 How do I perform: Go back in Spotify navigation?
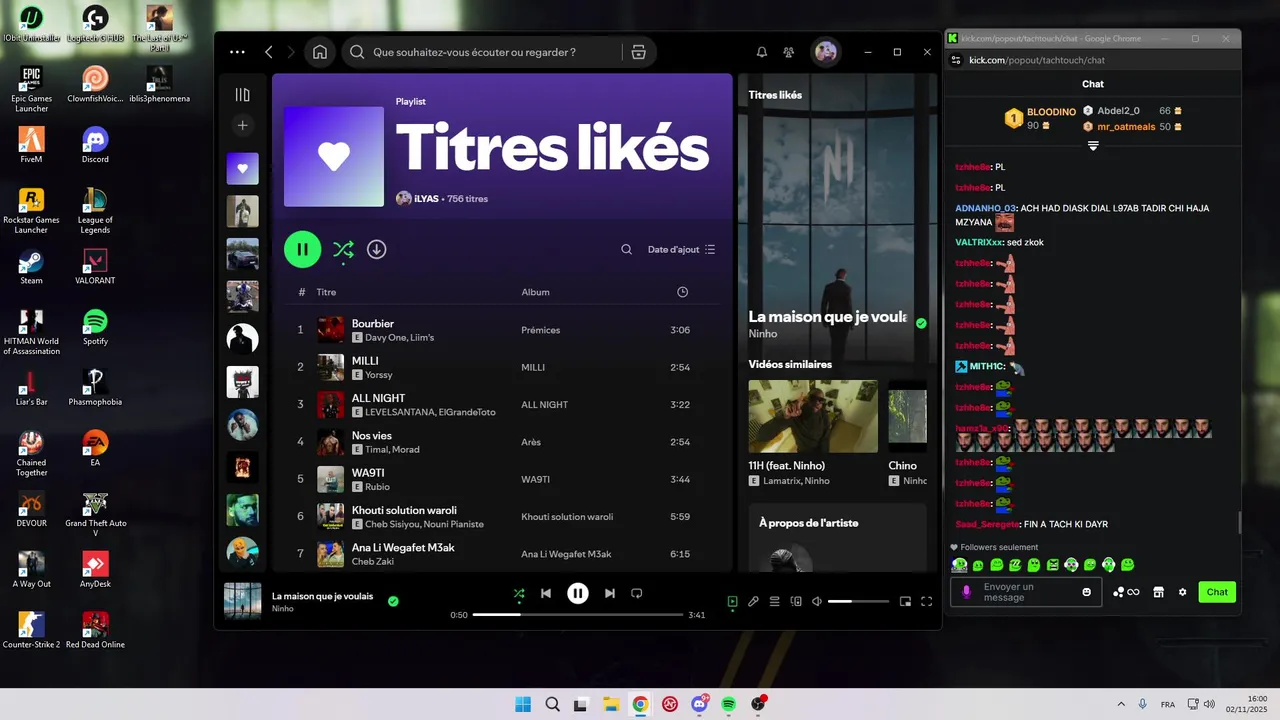269,52
